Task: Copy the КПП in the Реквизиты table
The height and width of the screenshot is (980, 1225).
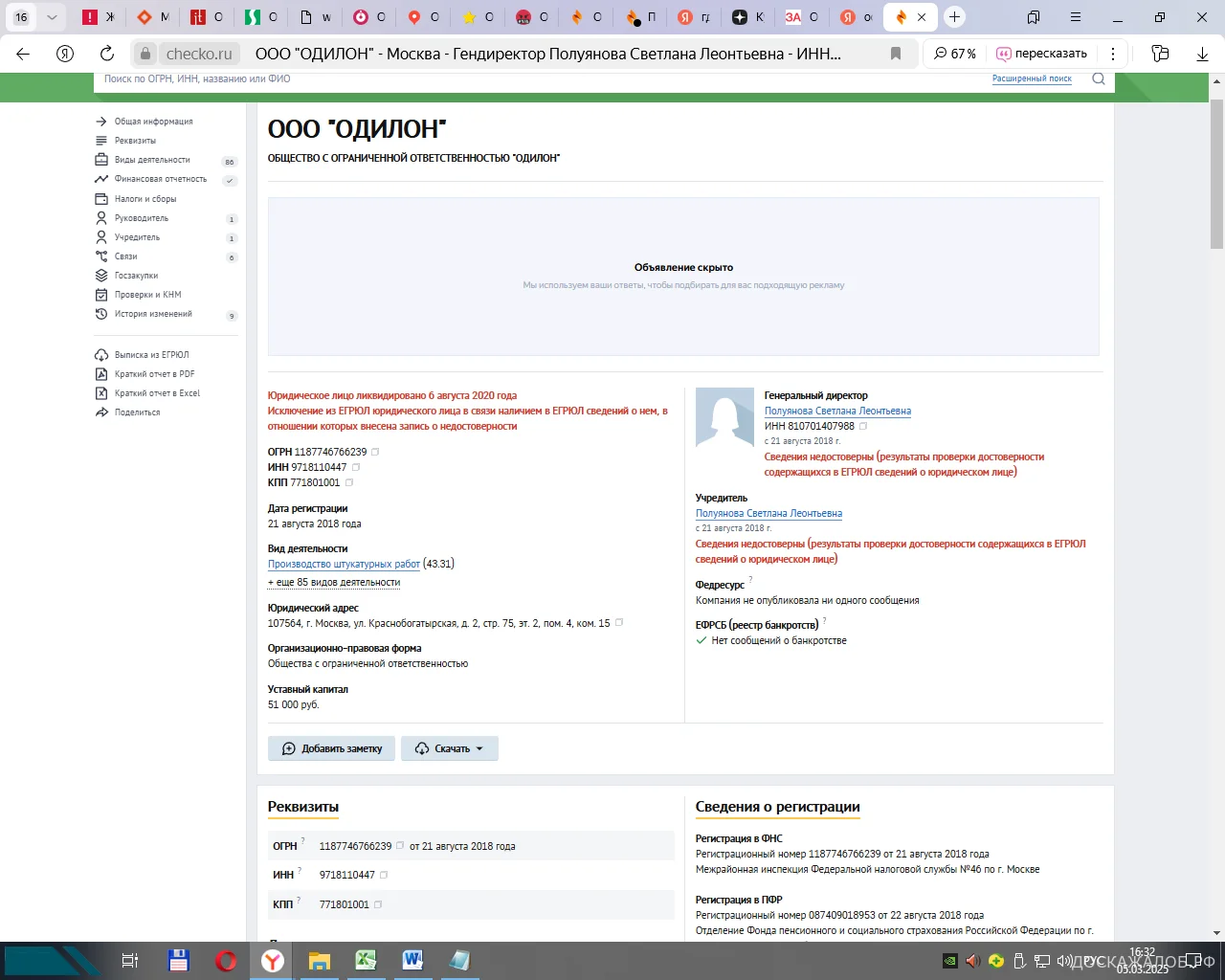Action: point(378,904)
